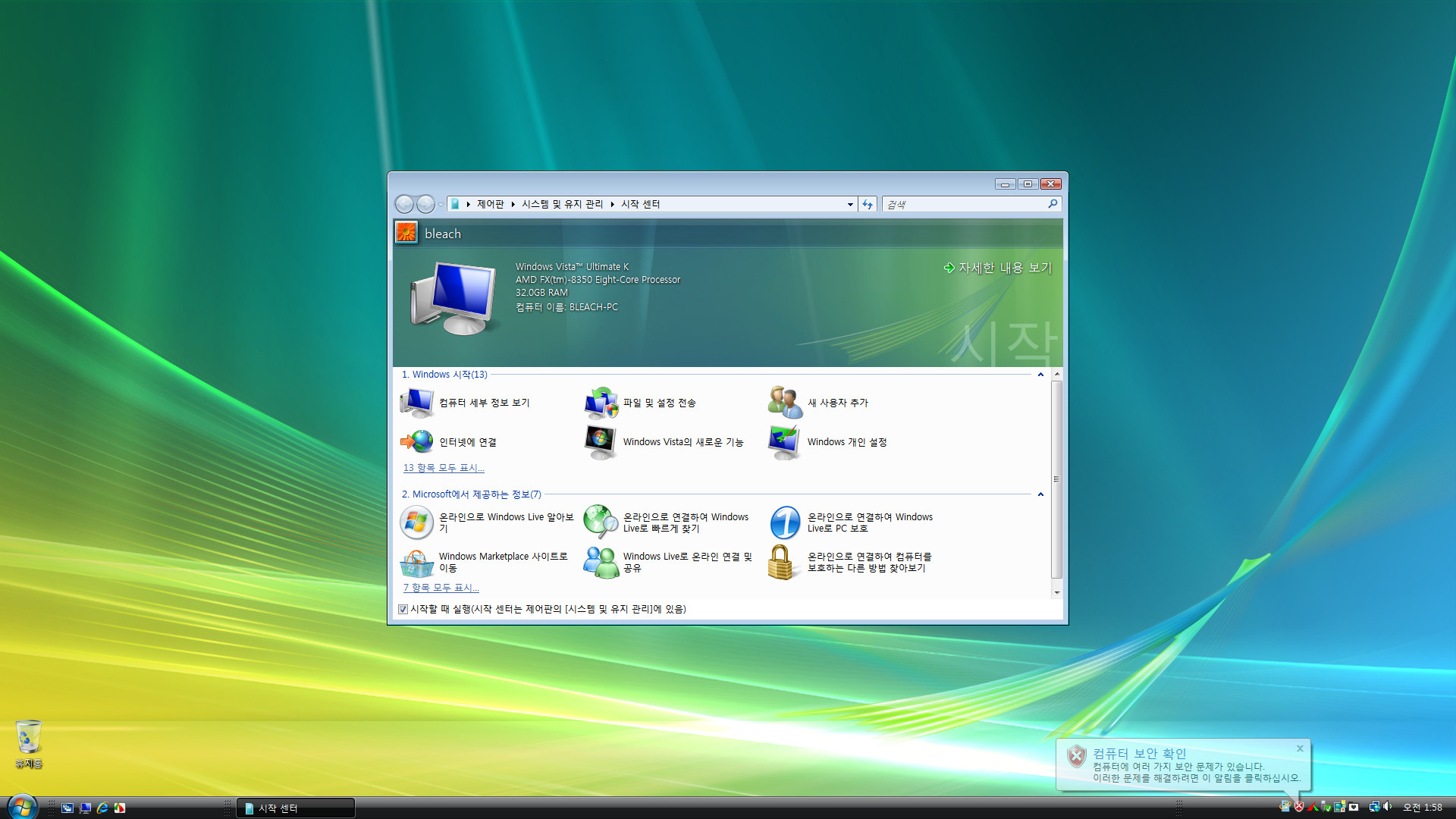Image resolution: width=1456 pixels, height=819 pixels.
Task: Go to 제어판 breadcrumb
Action: 490,204
